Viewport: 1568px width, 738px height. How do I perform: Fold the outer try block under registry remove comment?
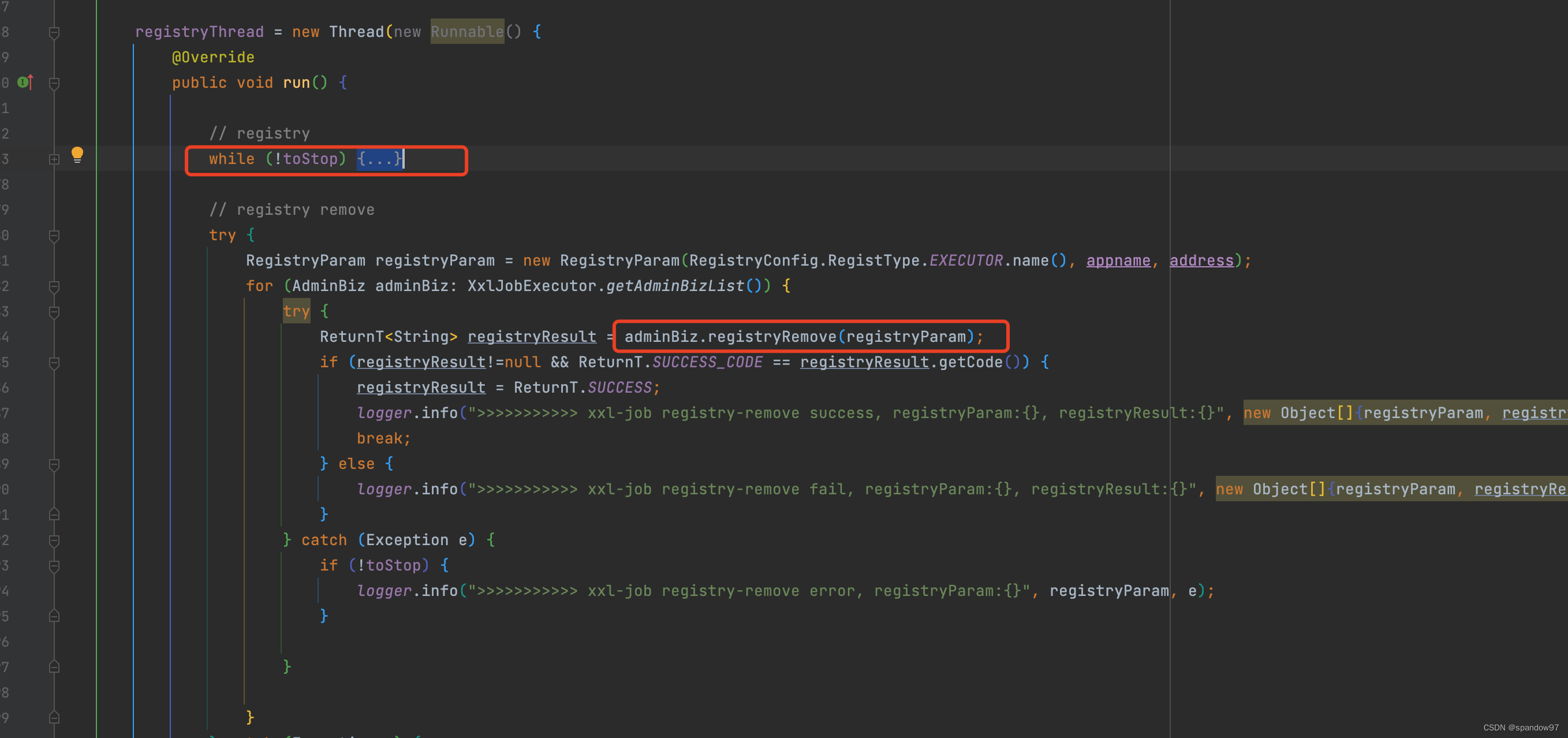click(54, 236)
